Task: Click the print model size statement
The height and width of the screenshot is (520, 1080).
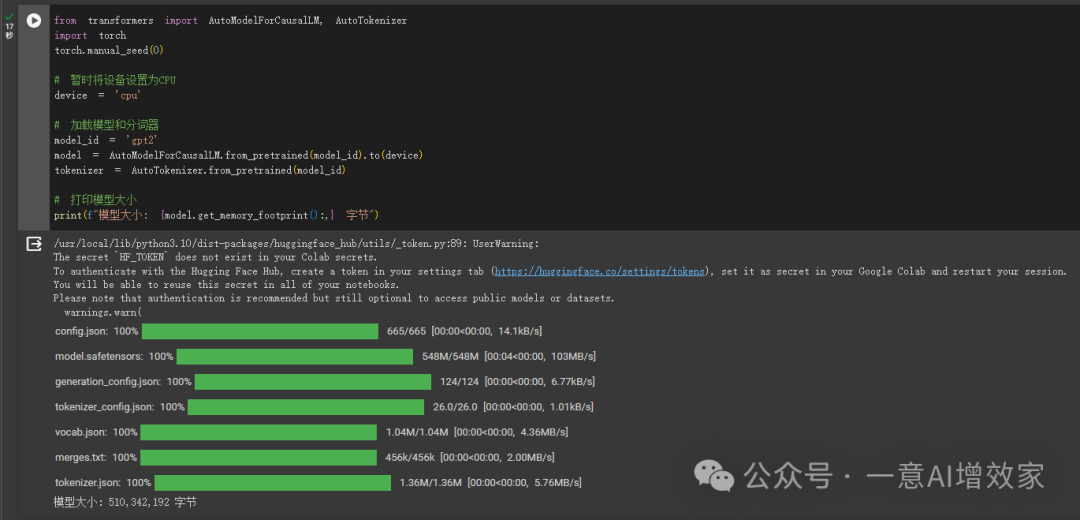Action: click(x=216, y=215)
